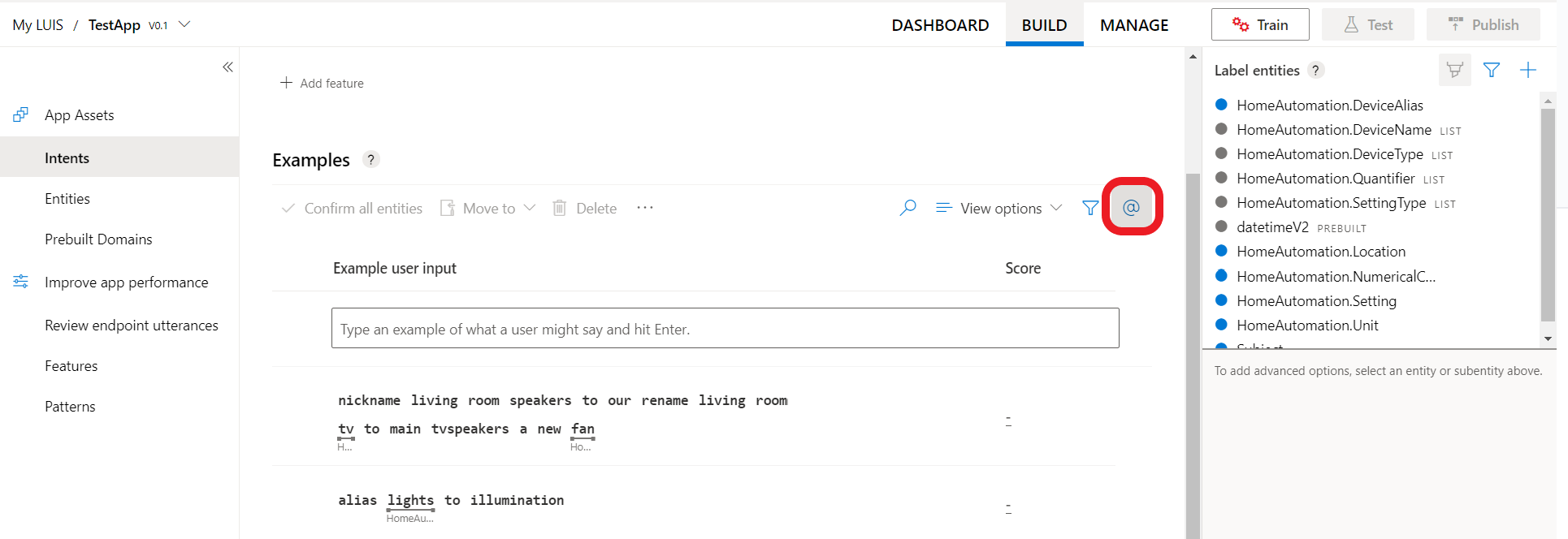Click the help icon beside Examples heading
Viewport: 1568px width, 539px height.
[370, 159]
